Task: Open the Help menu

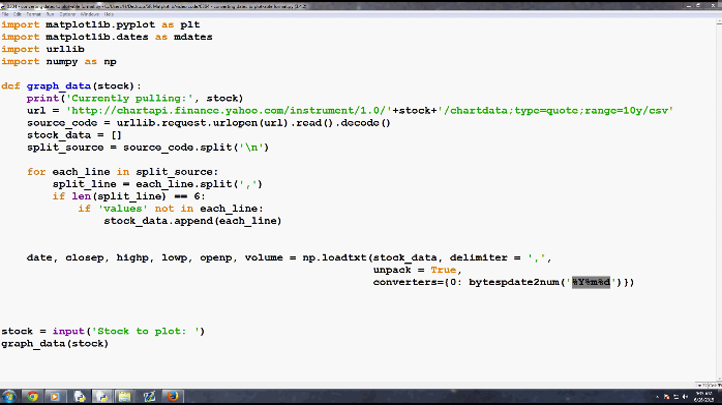Action: click(109, 14)
